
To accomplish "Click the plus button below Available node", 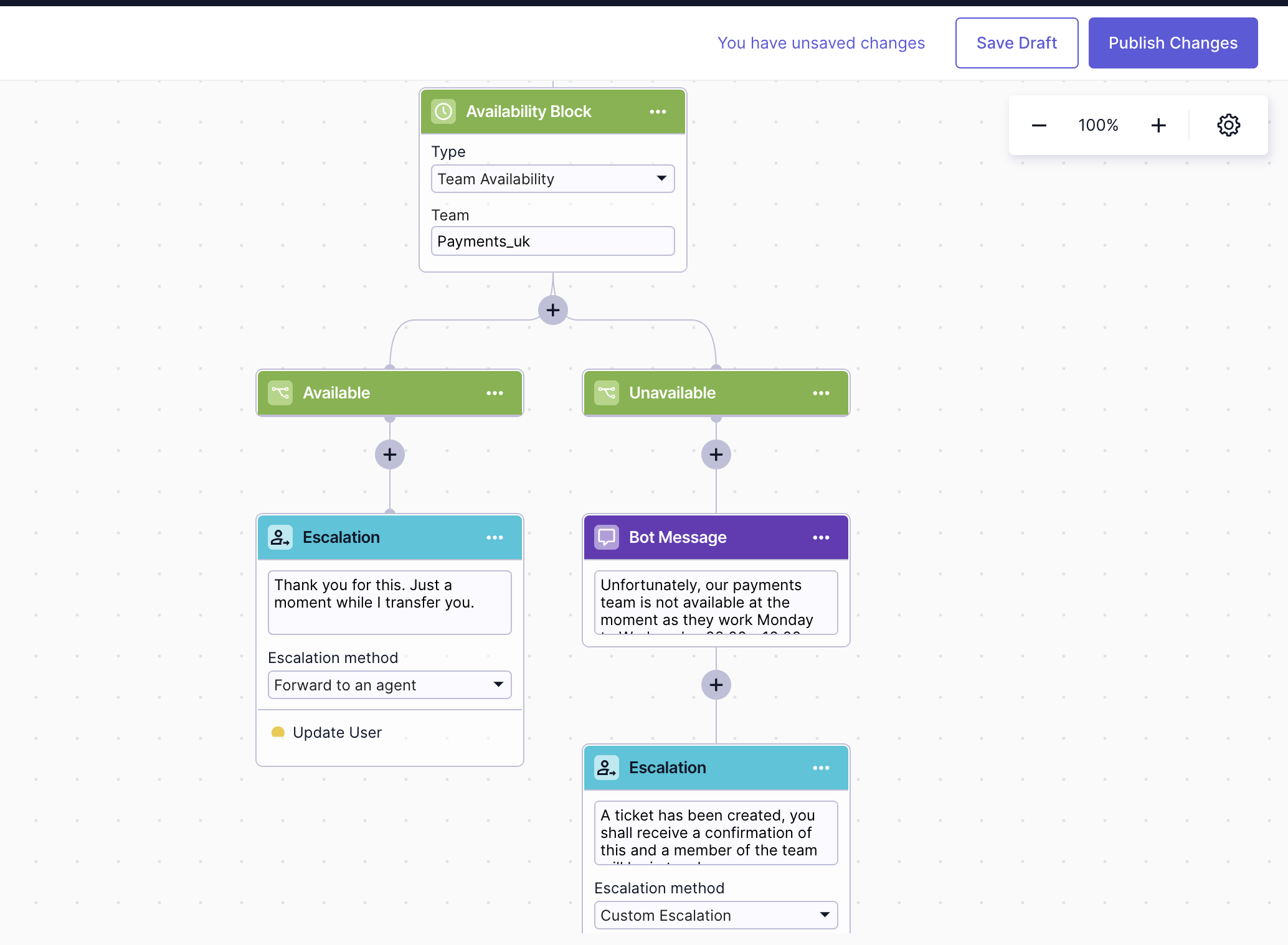I will pyautogui.click(x=389, y=455).
